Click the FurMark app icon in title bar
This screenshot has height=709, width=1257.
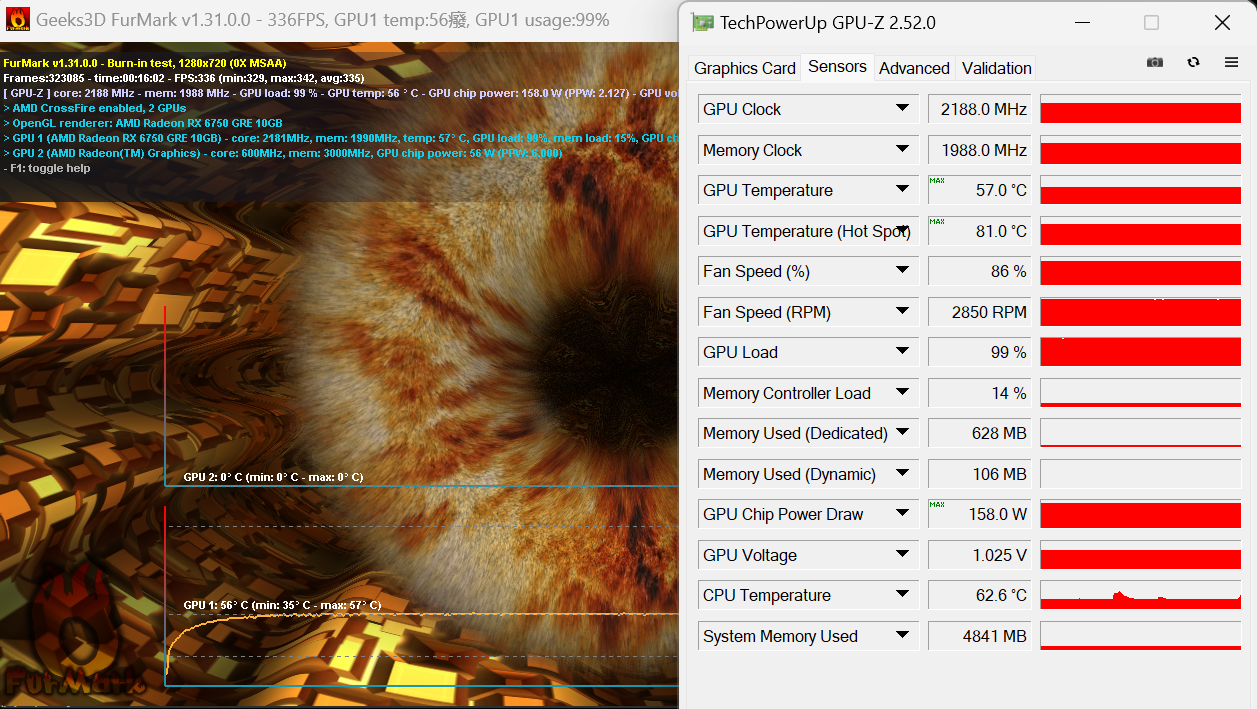[x=17, y=19]
